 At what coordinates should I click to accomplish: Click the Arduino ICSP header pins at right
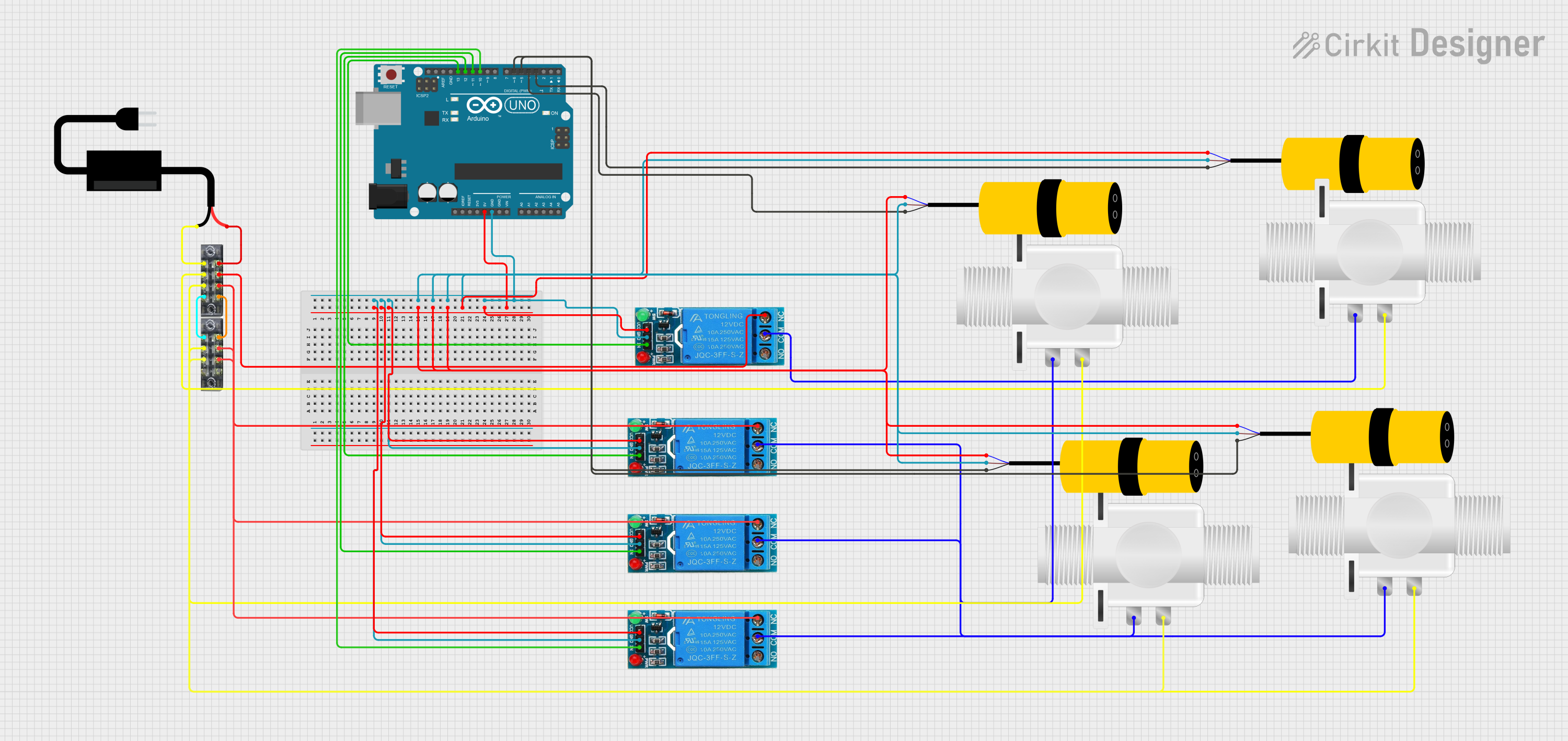pos(562,138)
